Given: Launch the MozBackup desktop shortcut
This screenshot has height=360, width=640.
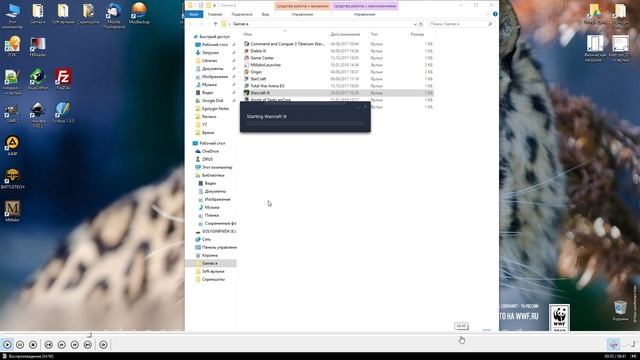Looking at the screenshot, I should [139, 13].
